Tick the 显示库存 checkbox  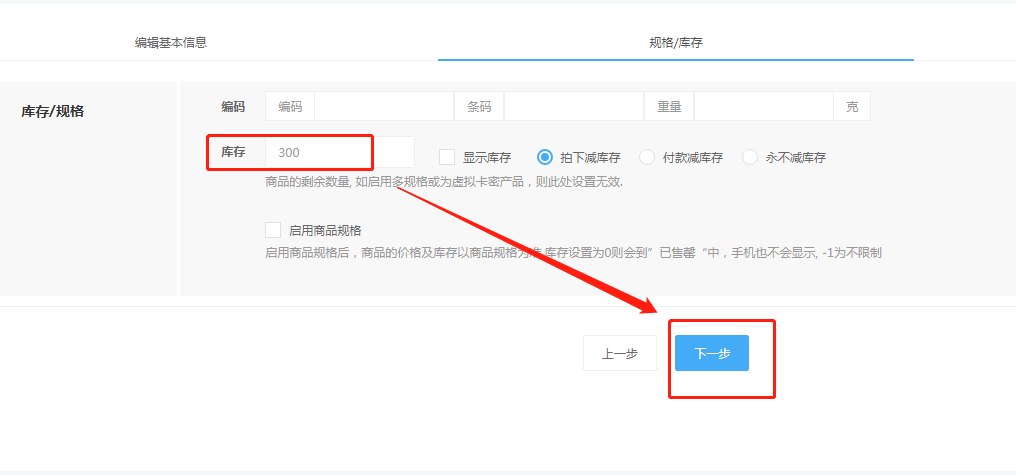(x=447, y=157)
